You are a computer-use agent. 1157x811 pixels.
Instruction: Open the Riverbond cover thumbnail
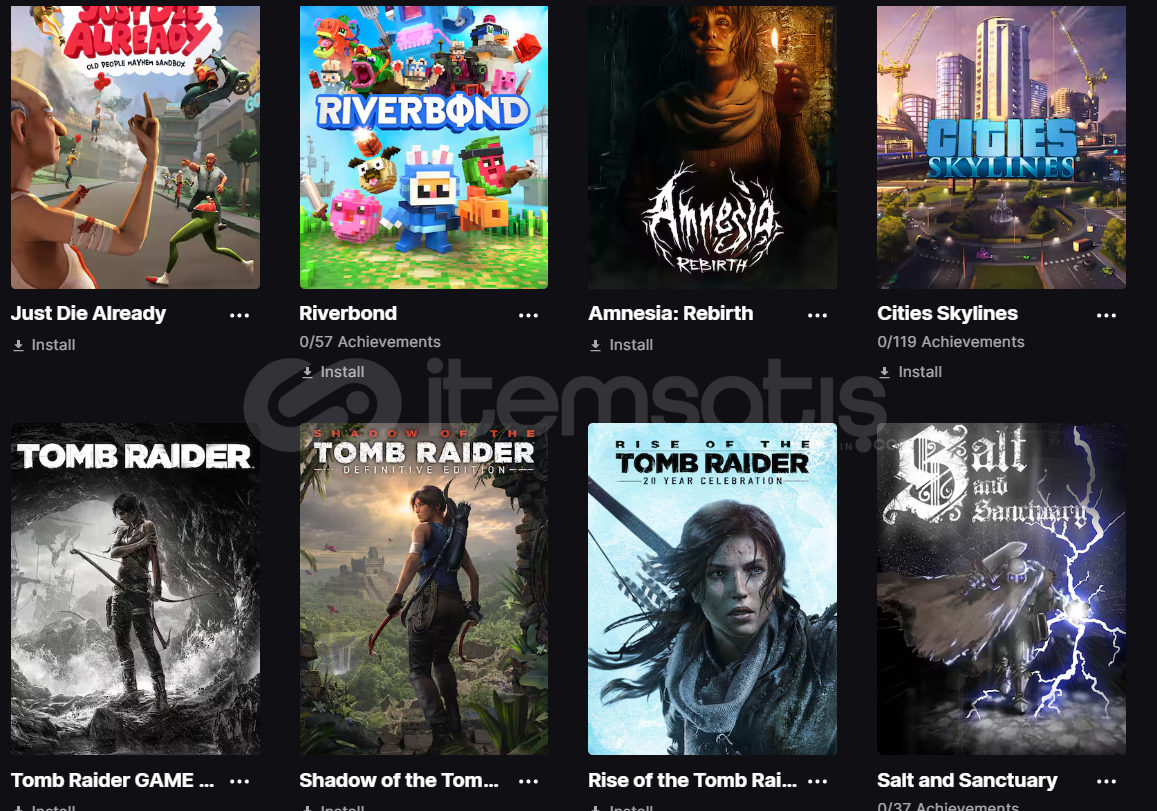coord(424,147)
